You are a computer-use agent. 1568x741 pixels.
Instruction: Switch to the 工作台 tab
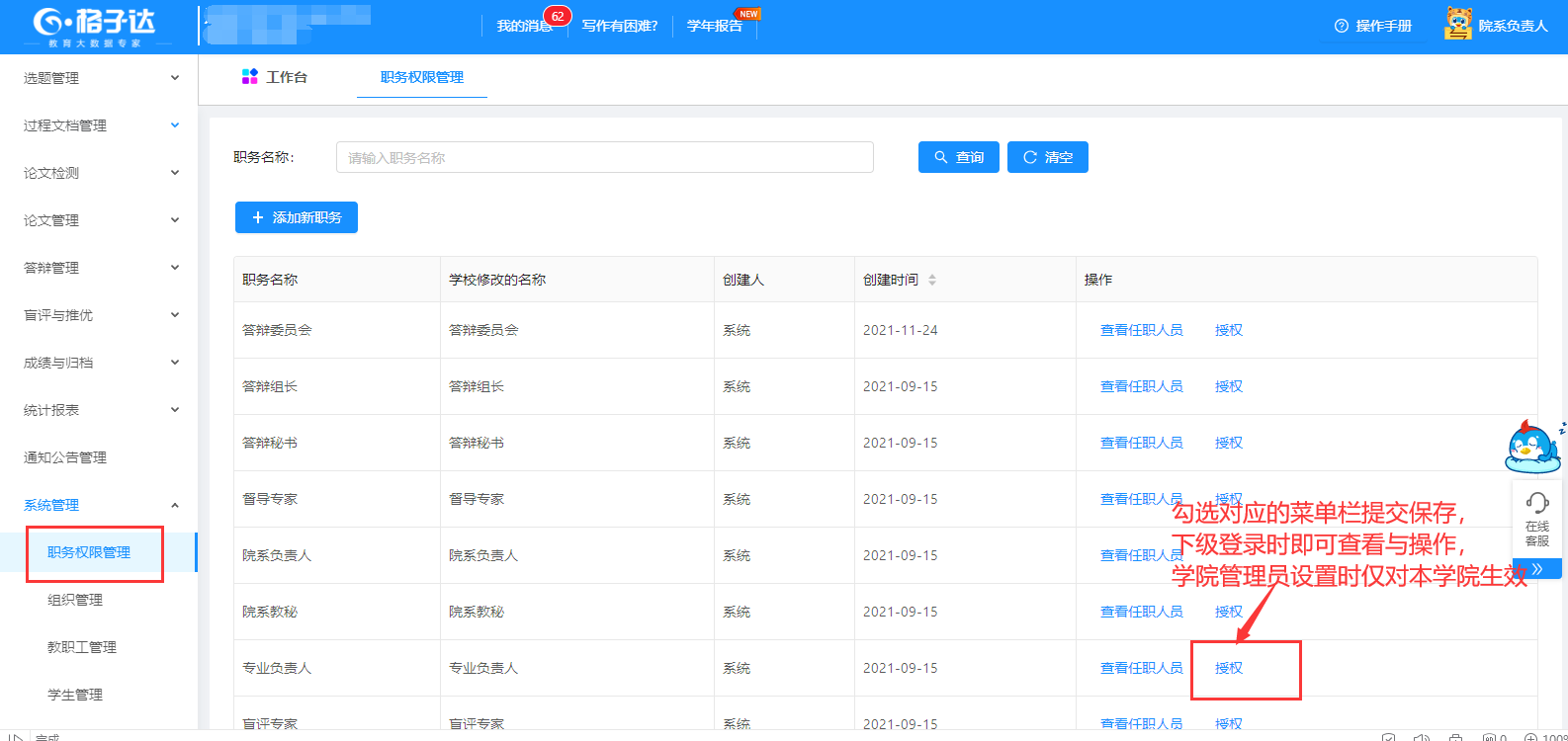coord(276,77)
